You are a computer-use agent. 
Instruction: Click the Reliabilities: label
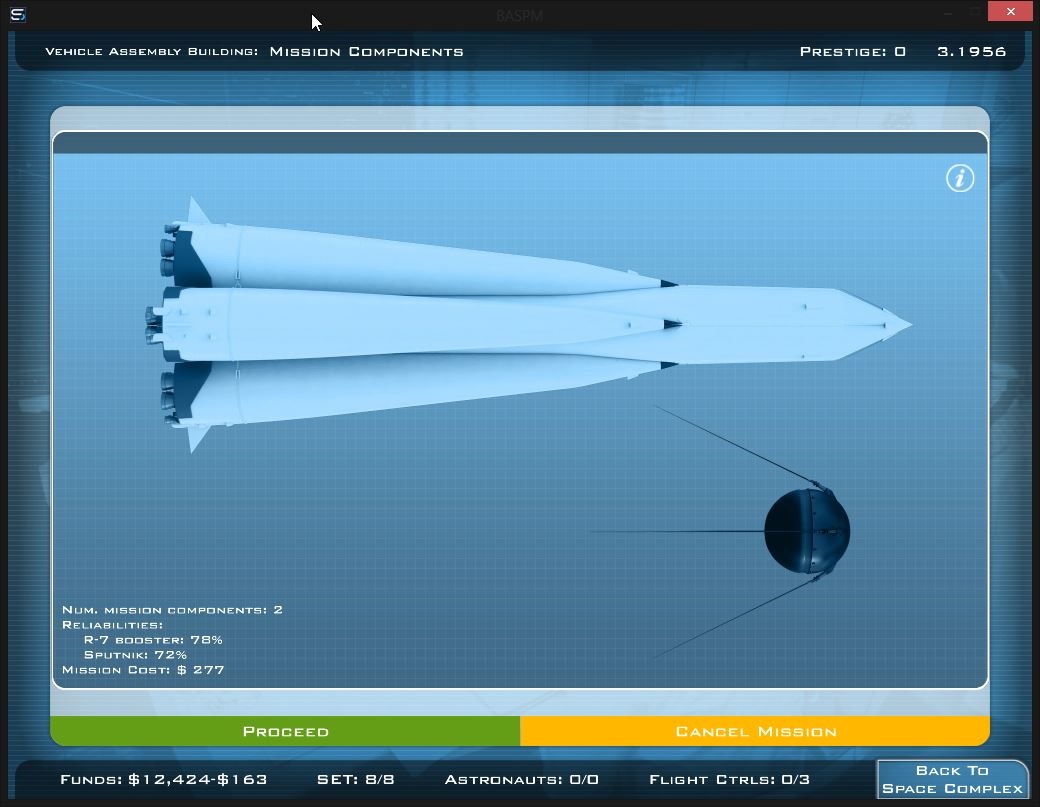point(112,625)
